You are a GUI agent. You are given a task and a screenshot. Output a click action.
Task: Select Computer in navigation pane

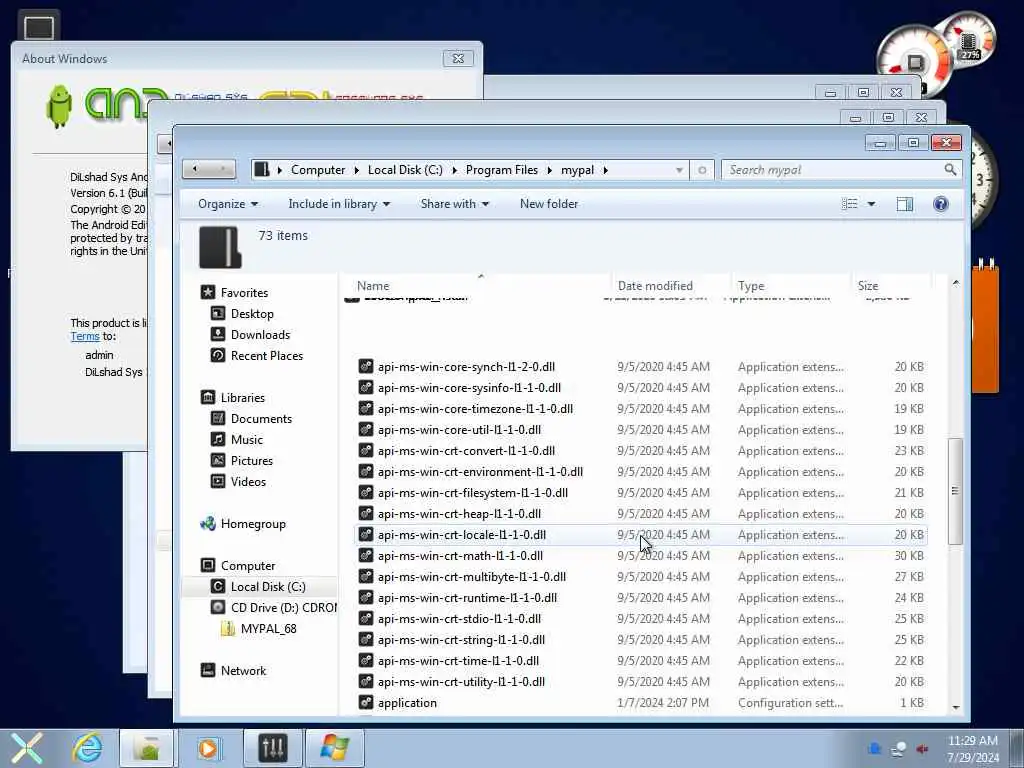click(x=248, y=566)
